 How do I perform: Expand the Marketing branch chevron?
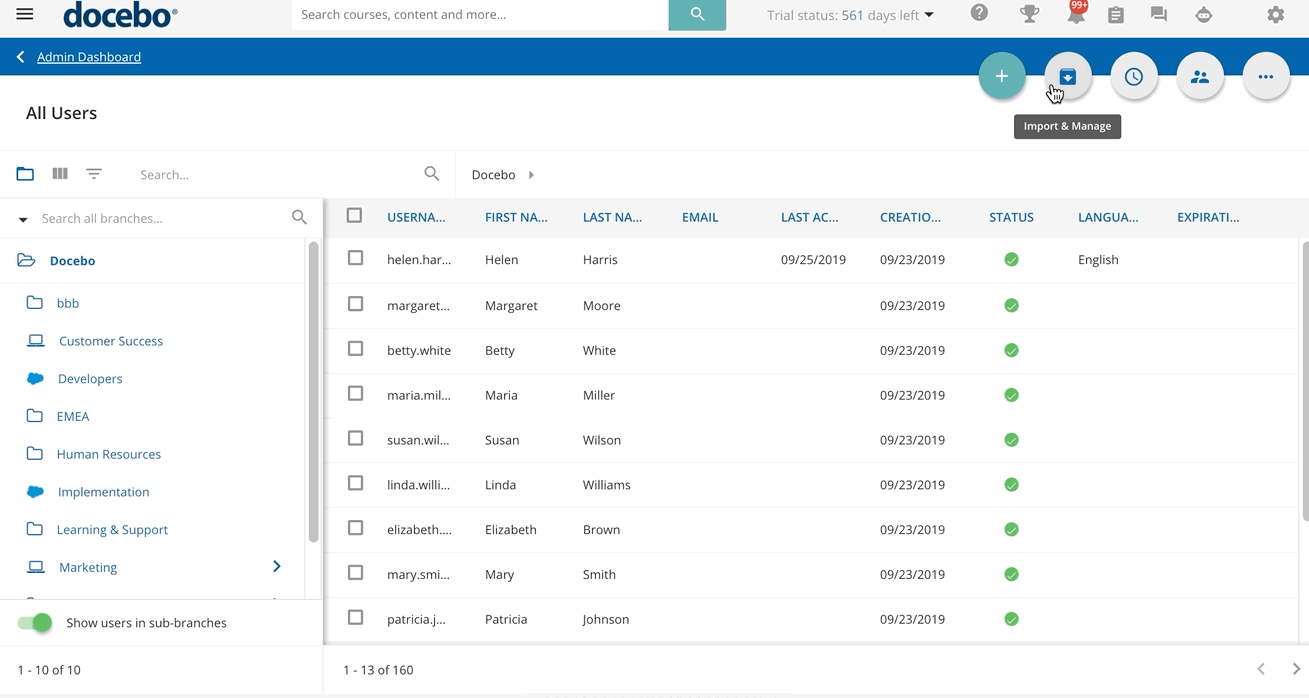[x=277, y=567]
